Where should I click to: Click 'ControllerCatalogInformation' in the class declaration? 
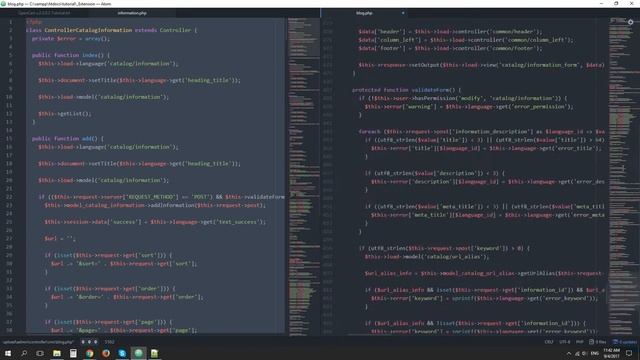tap(88, 30)
